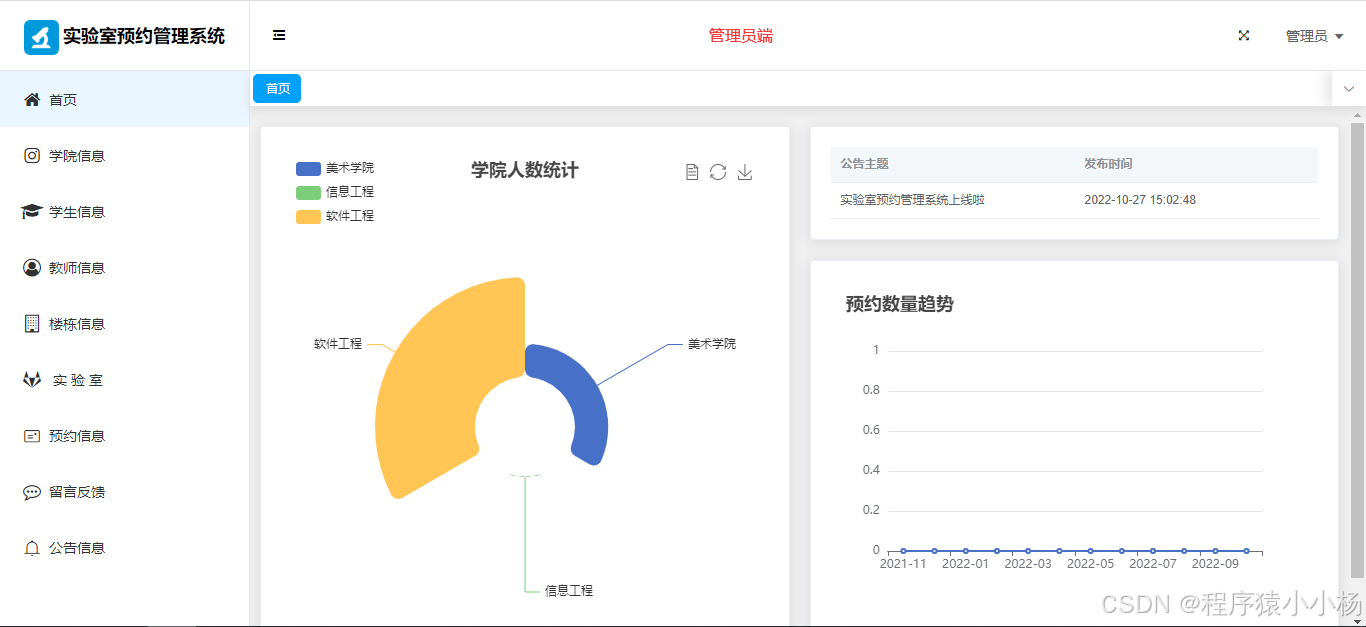Toggle 软件工程 legend item
This screenshot has height=627, width=1366.
[x=335, y=216]
